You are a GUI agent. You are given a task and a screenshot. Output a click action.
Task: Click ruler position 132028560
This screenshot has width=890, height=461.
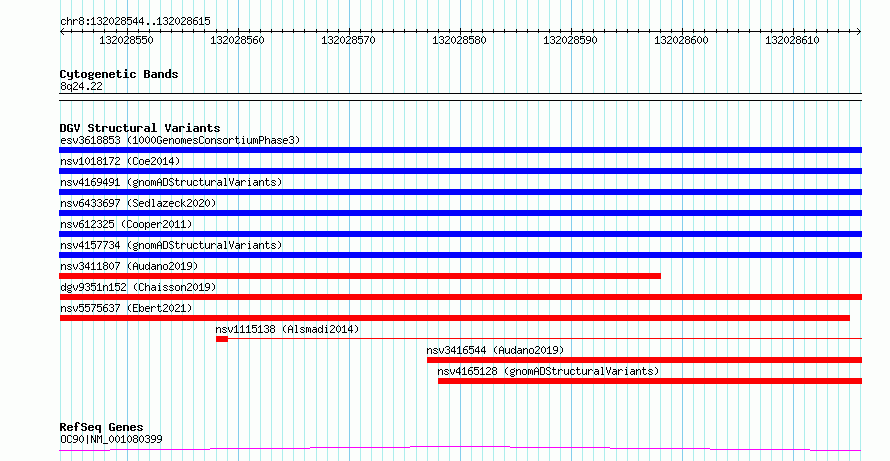237,40
